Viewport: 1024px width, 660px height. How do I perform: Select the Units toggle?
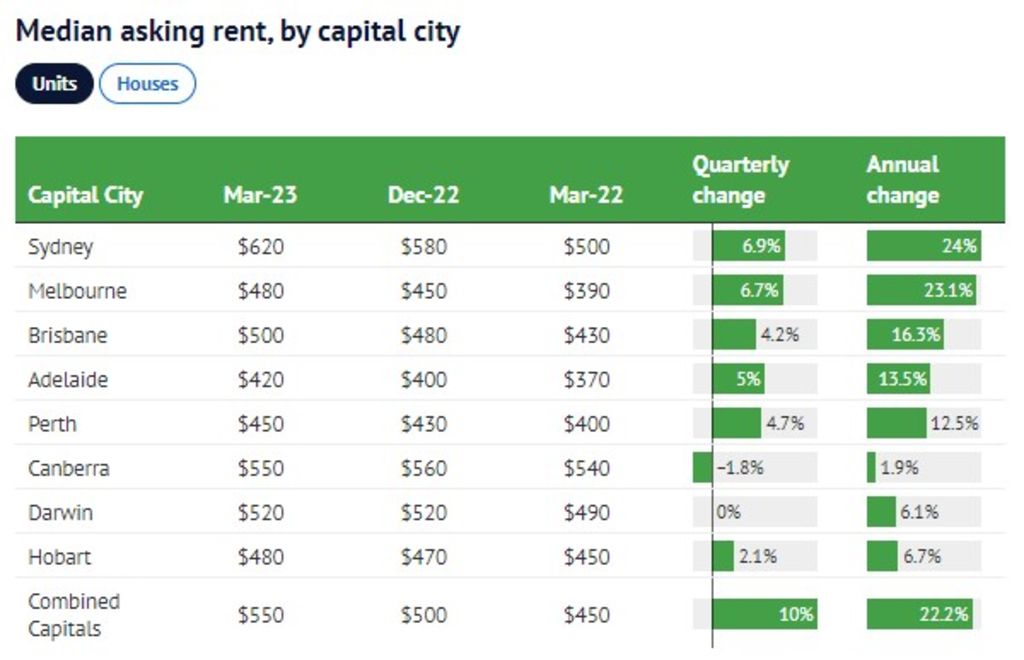coord(53,84)
